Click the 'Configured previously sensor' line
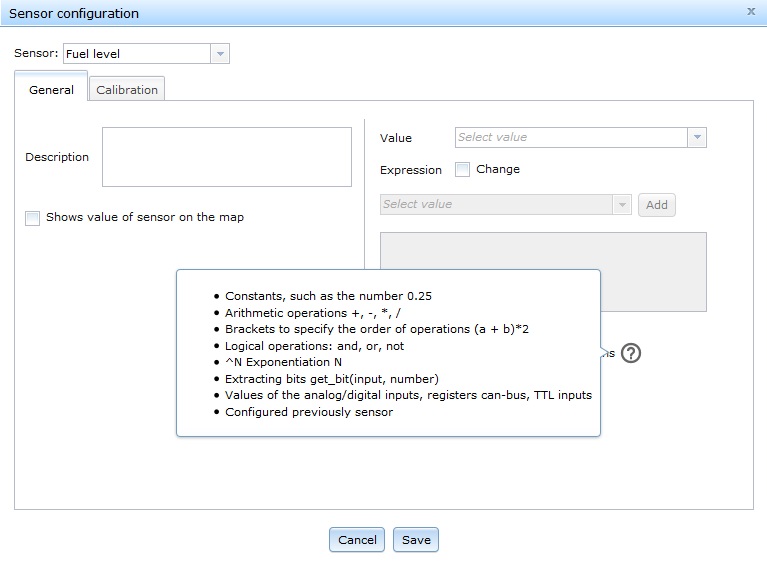767x578 pixels. (x=309, y=412)
